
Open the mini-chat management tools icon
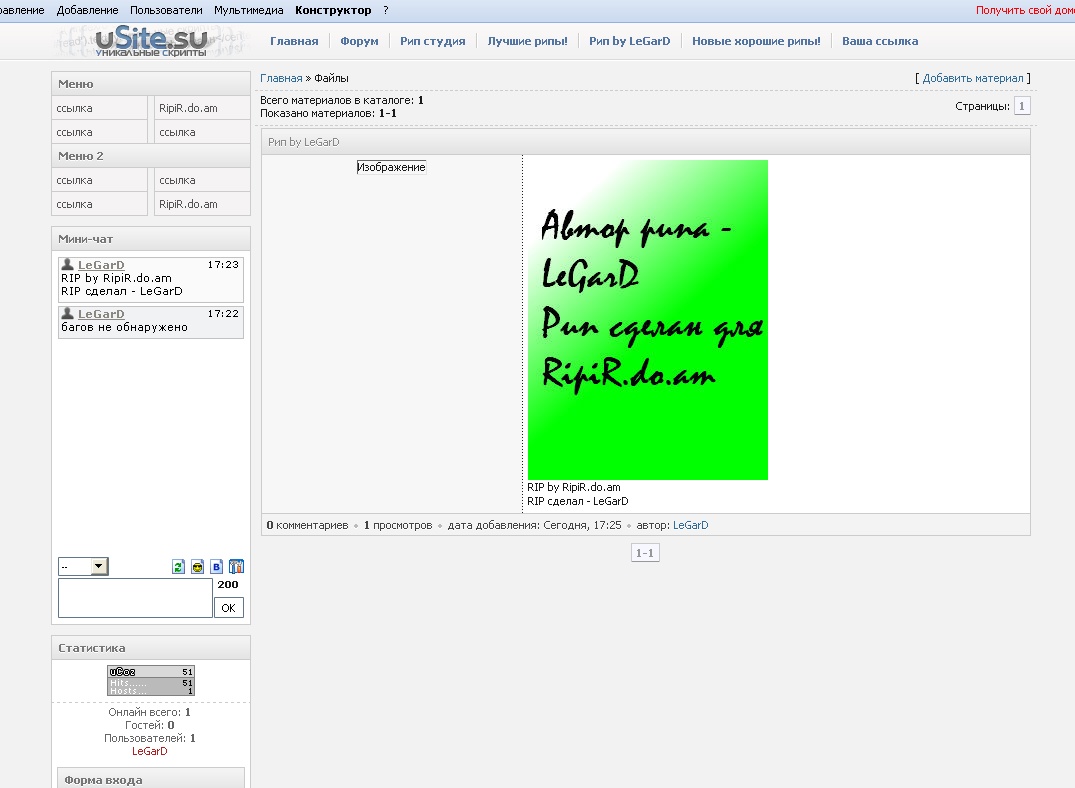click(x=236, y=566)
